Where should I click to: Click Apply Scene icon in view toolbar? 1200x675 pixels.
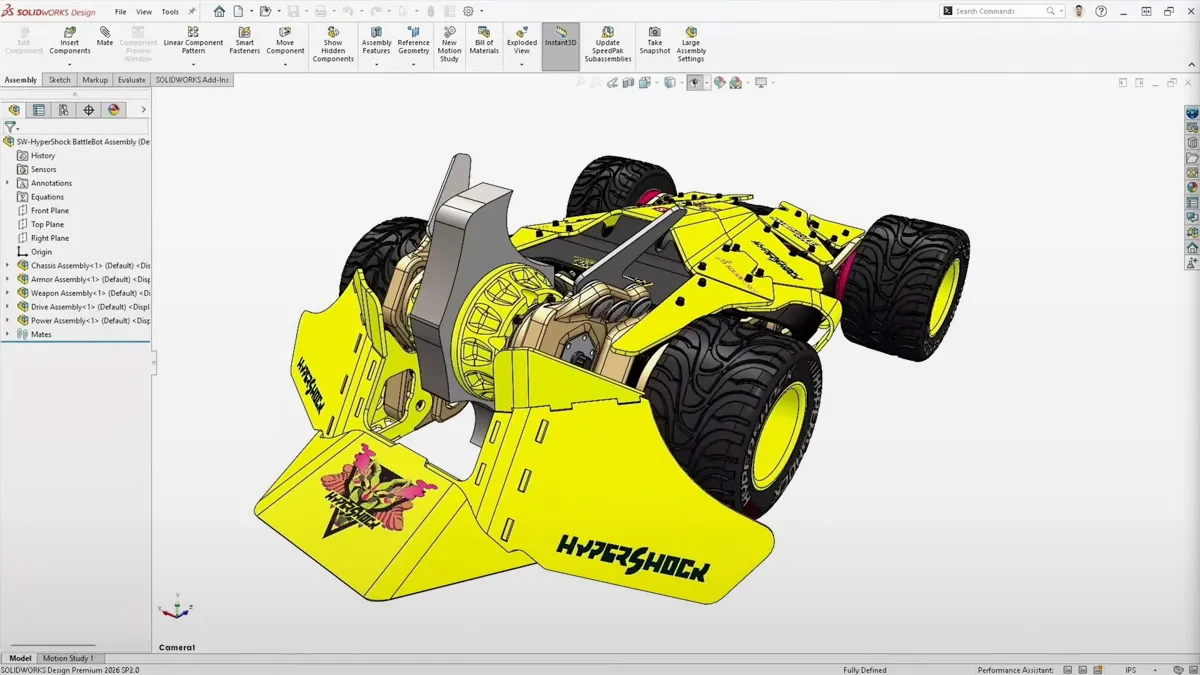coord(736,83)
